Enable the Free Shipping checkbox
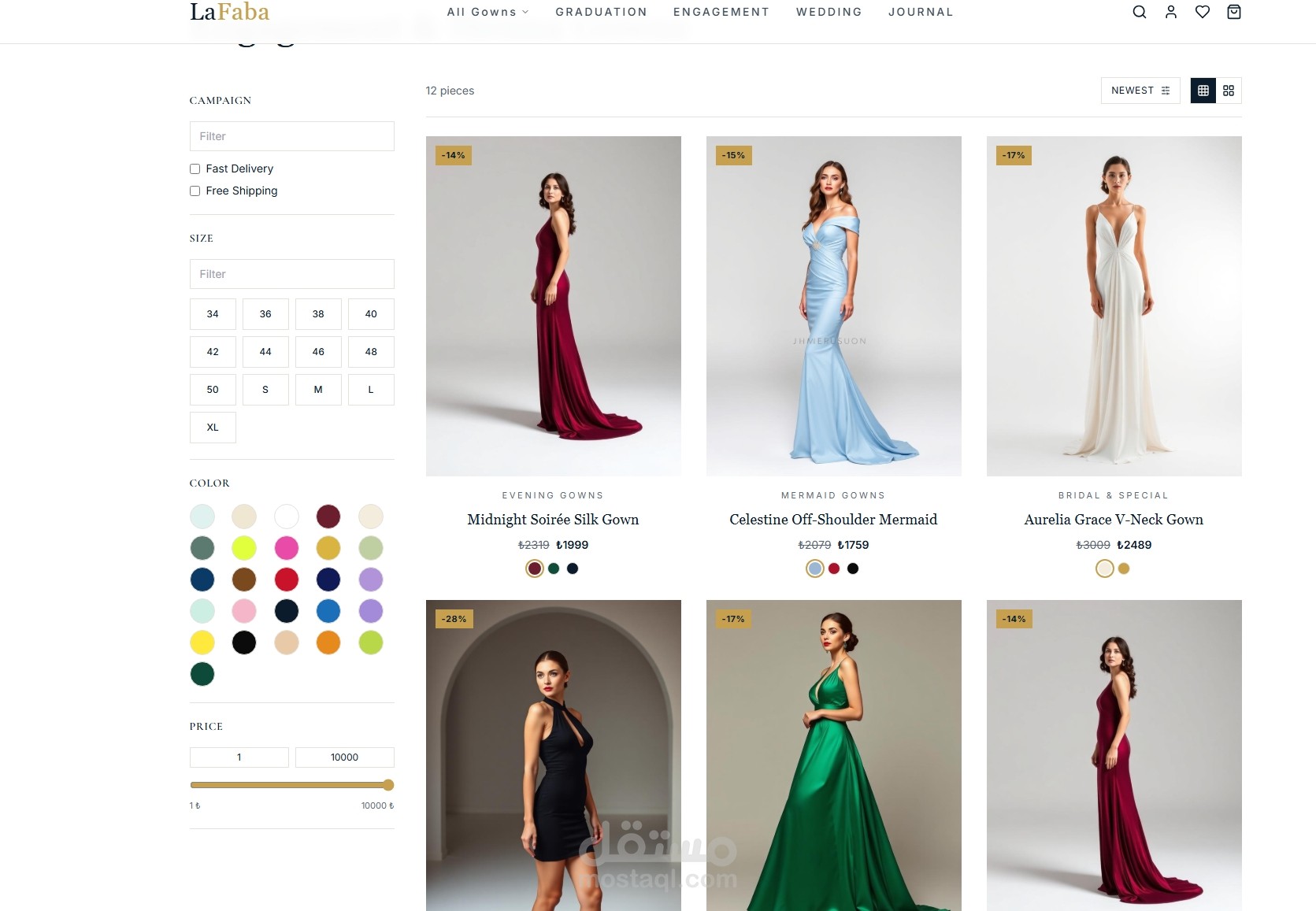1316x911 pixels. (195, 191)
